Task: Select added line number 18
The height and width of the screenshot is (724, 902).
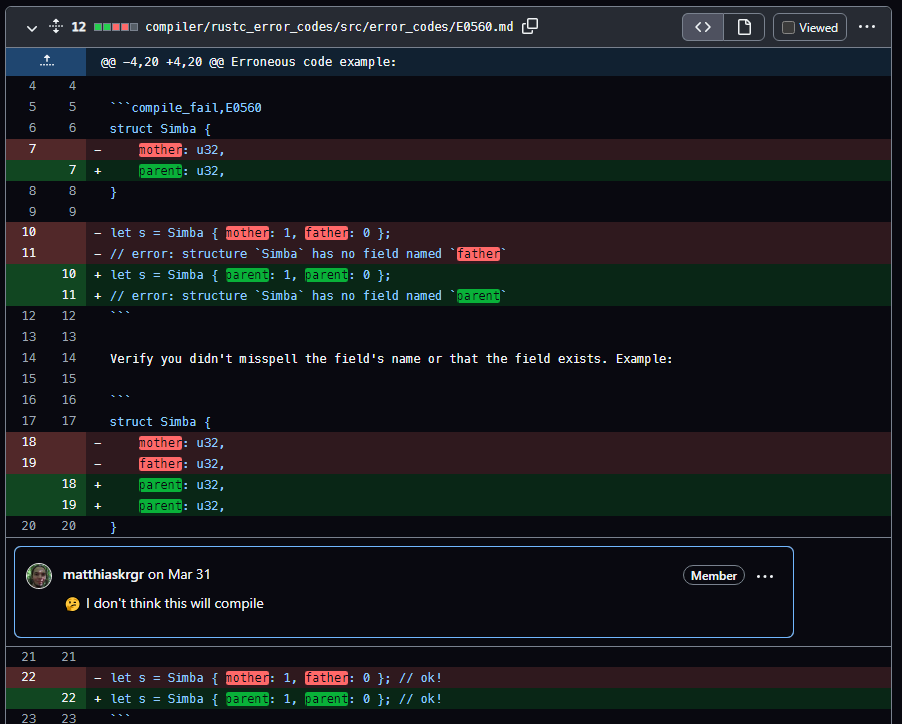Action: pyautogui.click(x=69, y=484)
